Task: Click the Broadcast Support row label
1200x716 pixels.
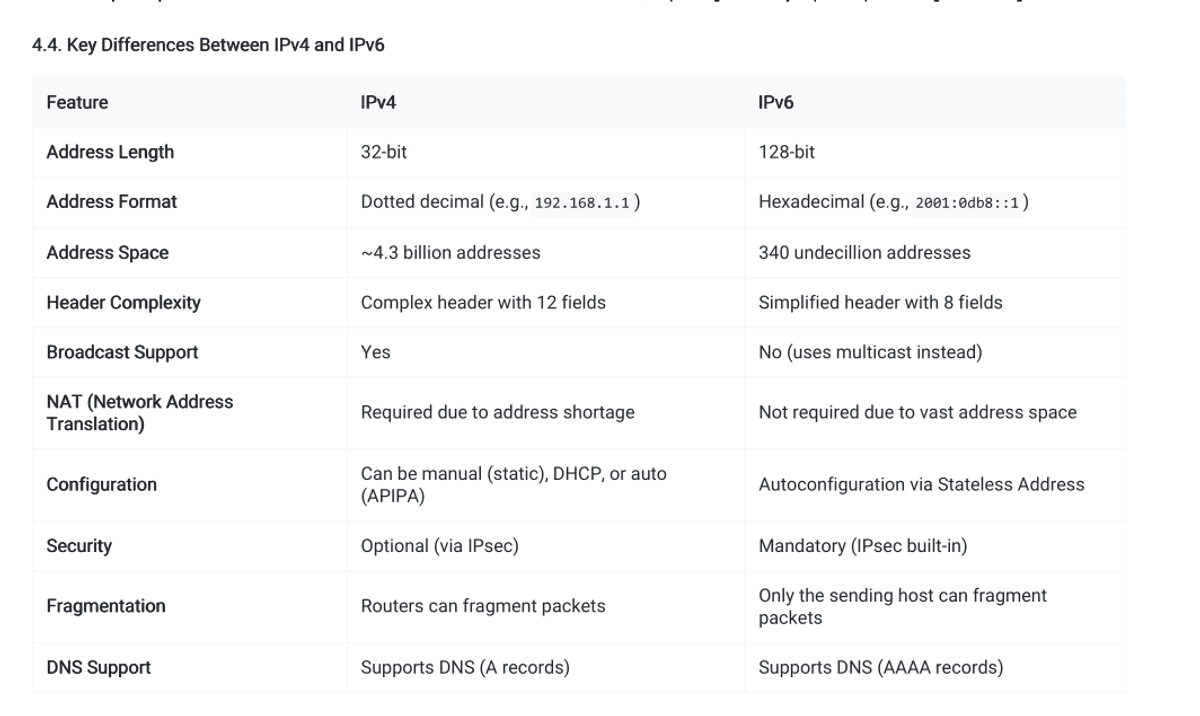Action: pos(122,352)
